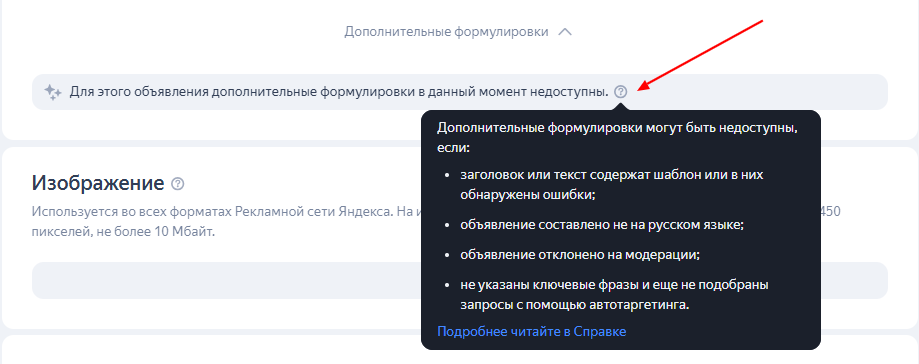Viewport: 919px width, 364px height.
Task: Open Подробнее читайте в Справке link
Action: pyautogui.click(x=532, y=332)
